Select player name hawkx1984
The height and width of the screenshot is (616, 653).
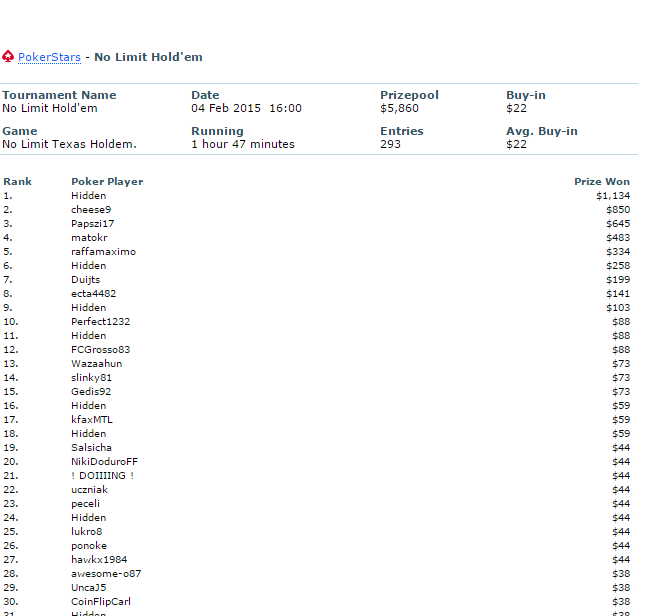[99, 559]
